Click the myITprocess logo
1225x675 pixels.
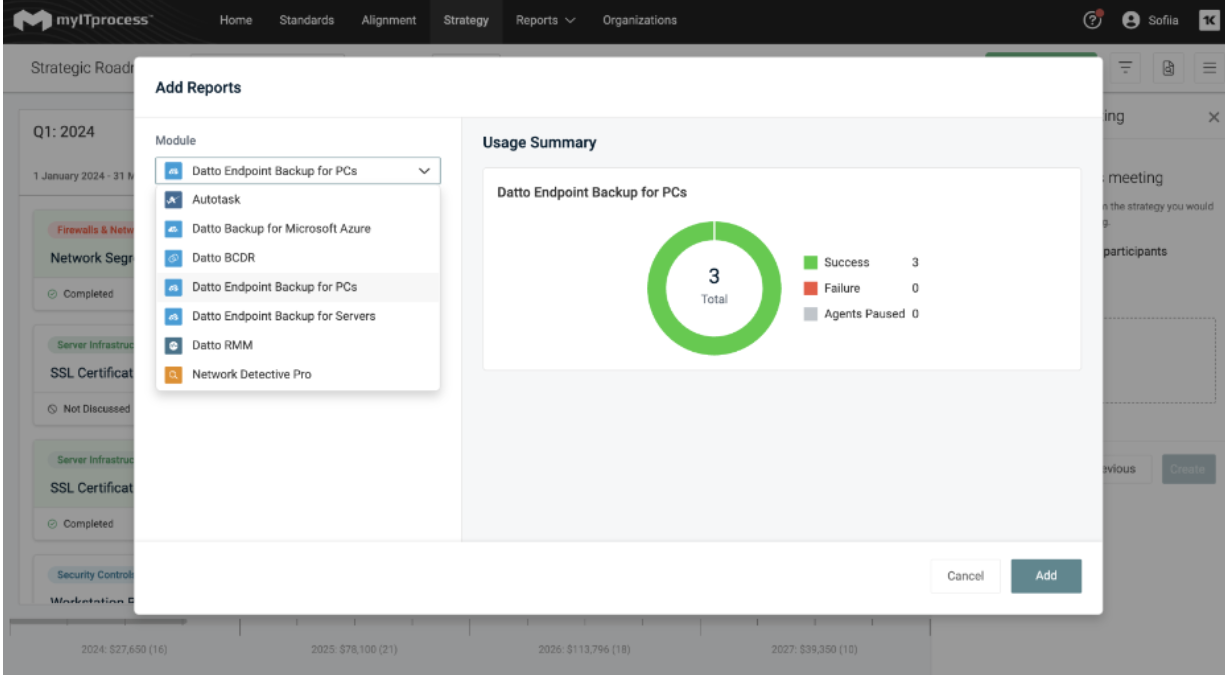tap(82, 20)
